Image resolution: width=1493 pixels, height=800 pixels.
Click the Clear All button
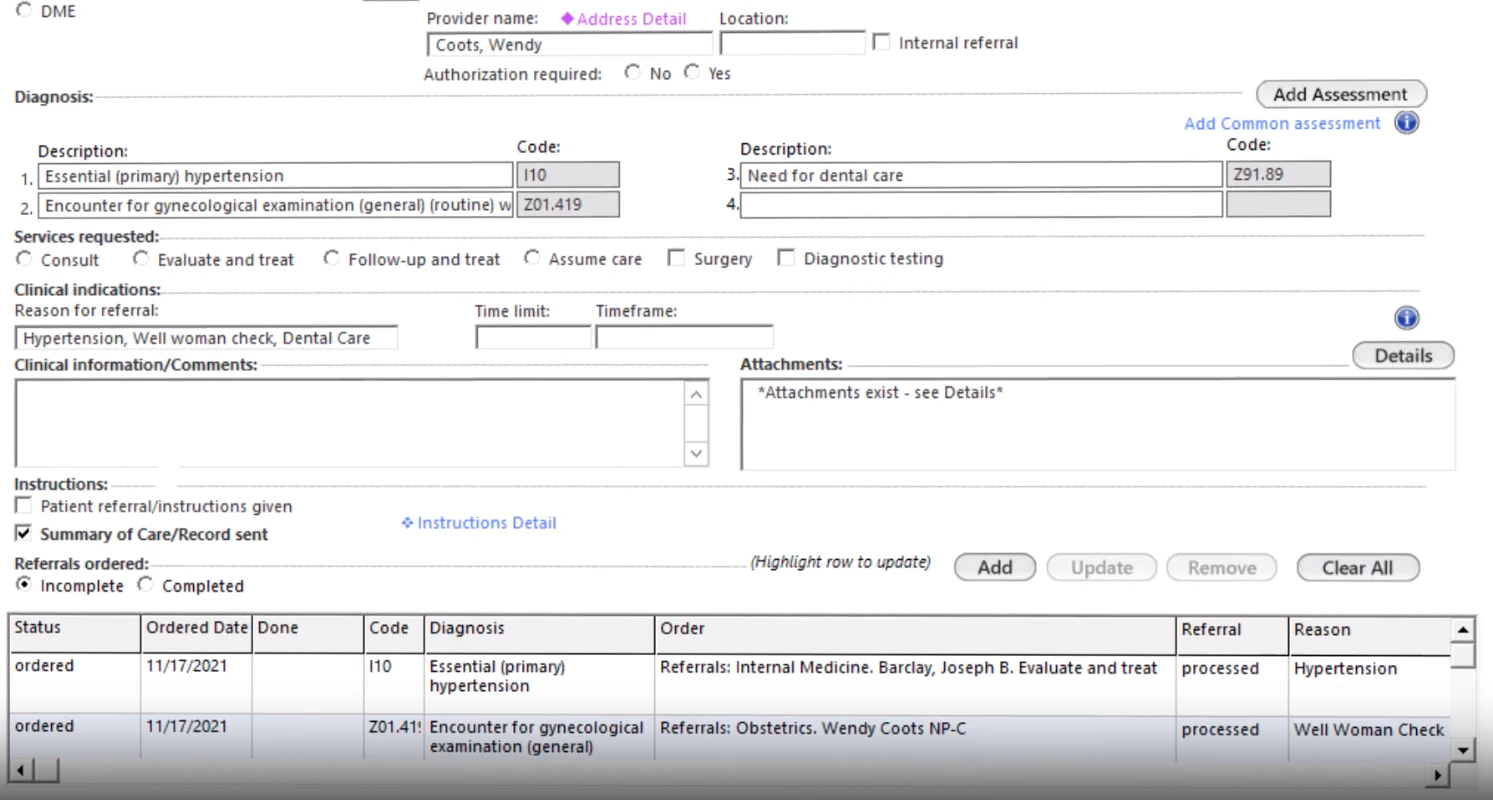[1358, 567]
